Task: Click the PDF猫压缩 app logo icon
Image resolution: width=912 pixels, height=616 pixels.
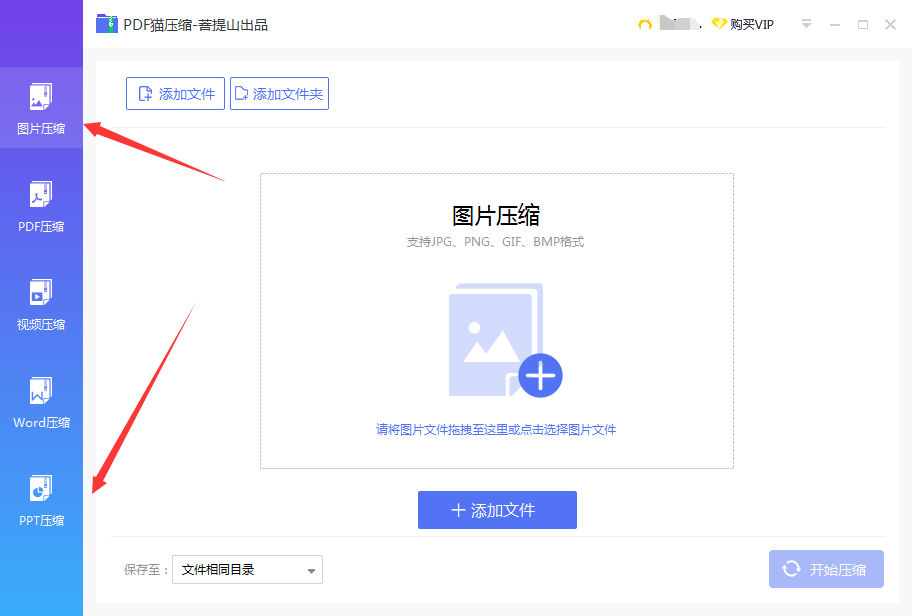Action: [107, 24]
